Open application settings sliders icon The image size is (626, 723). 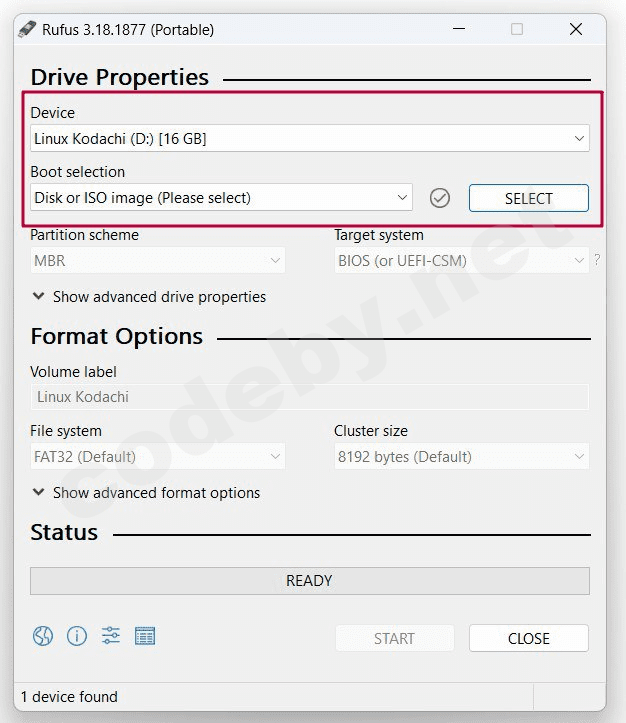tap(111, 636)
